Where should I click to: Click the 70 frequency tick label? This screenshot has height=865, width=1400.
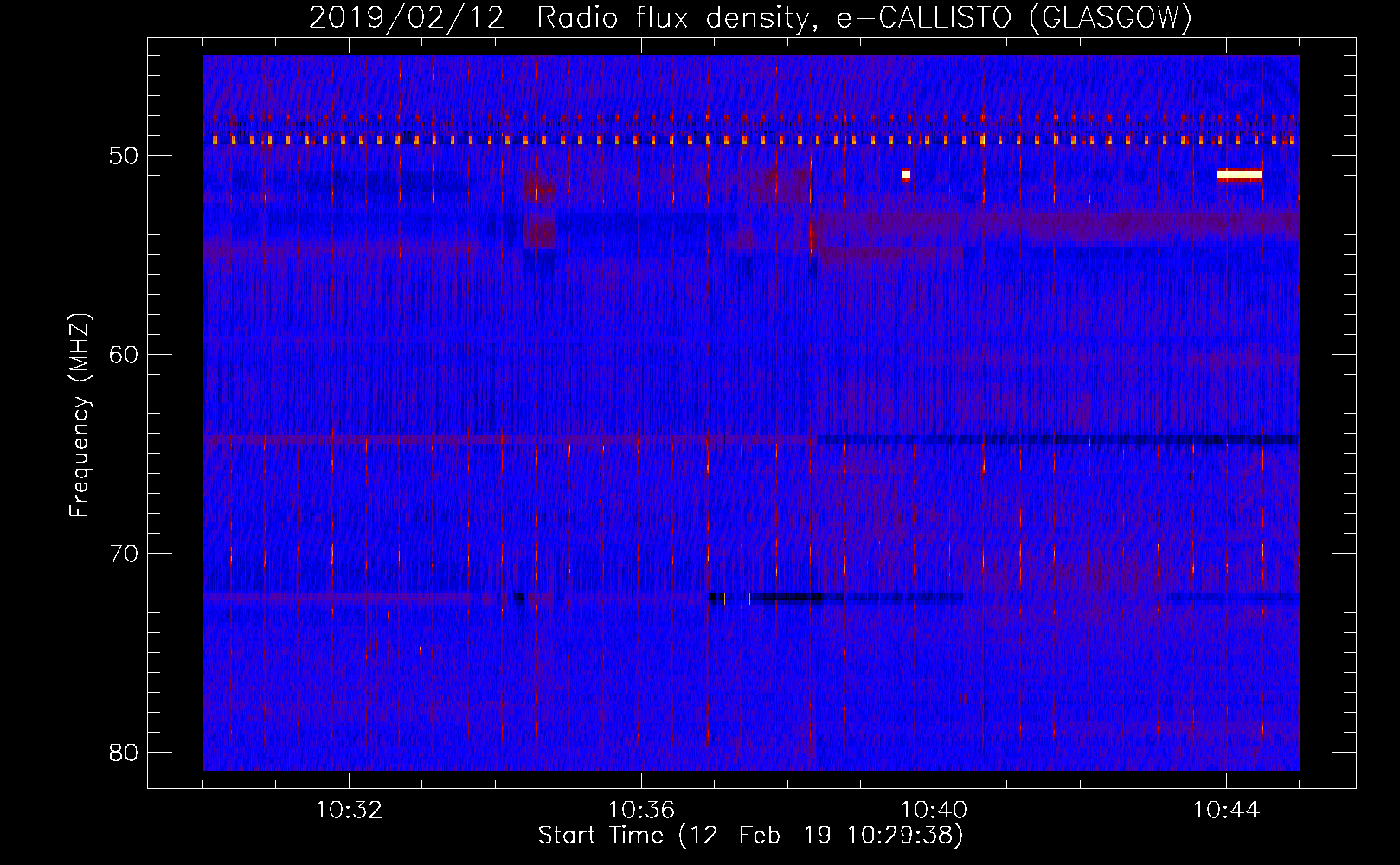125,554
